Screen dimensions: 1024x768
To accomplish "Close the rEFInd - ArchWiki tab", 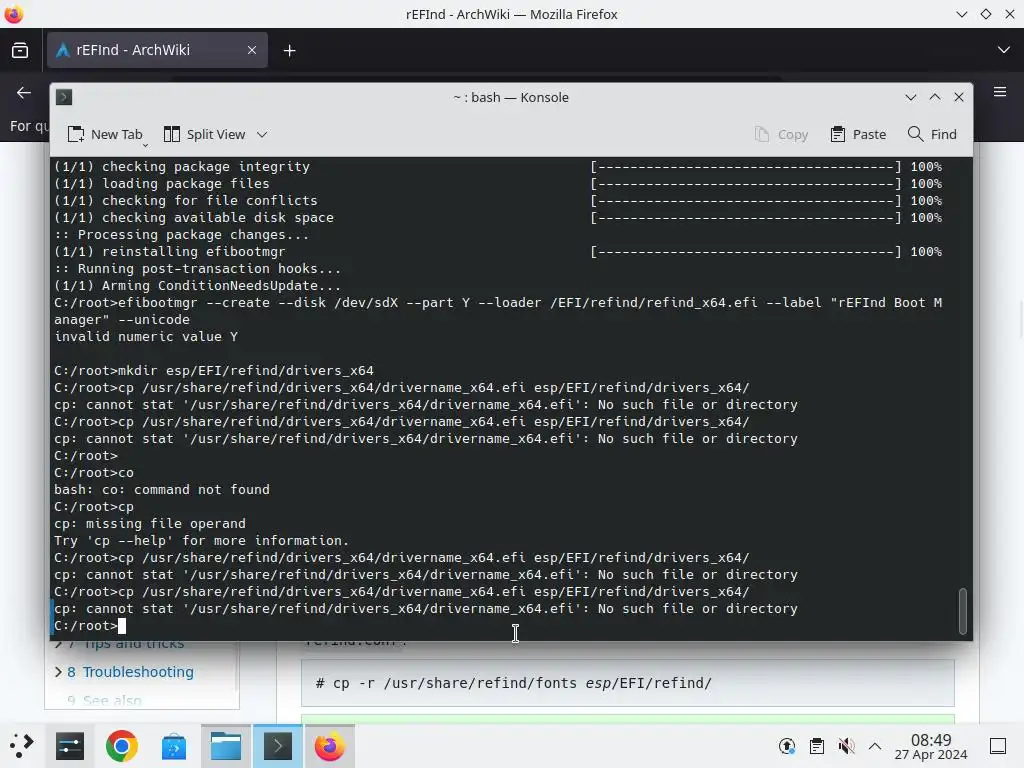I will tap(251, 50).
